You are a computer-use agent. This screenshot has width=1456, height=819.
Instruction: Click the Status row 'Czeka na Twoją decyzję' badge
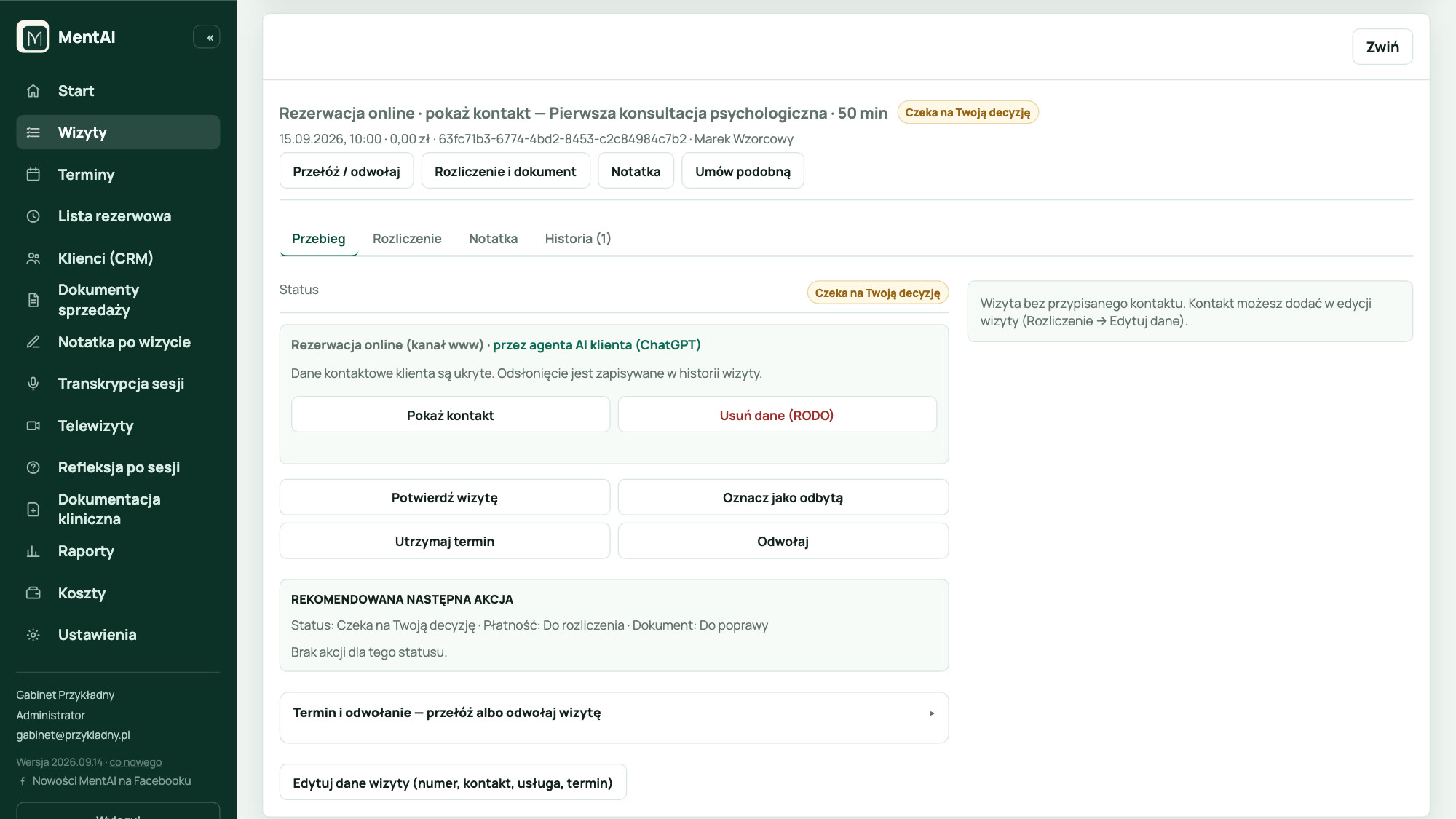877,293
